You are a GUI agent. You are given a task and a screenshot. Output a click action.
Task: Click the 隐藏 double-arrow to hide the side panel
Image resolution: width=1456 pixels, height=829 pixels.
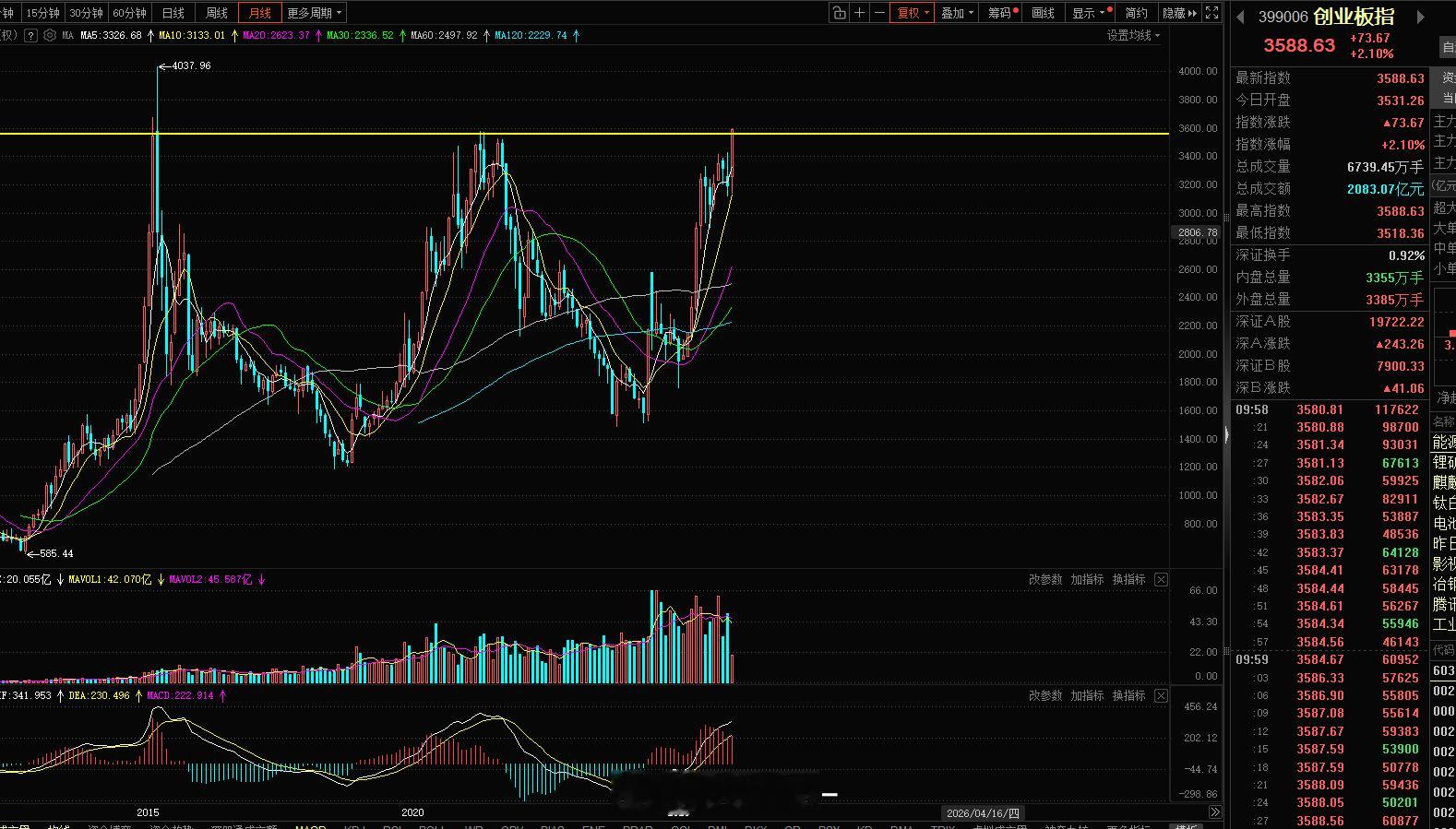point(1180,13)
